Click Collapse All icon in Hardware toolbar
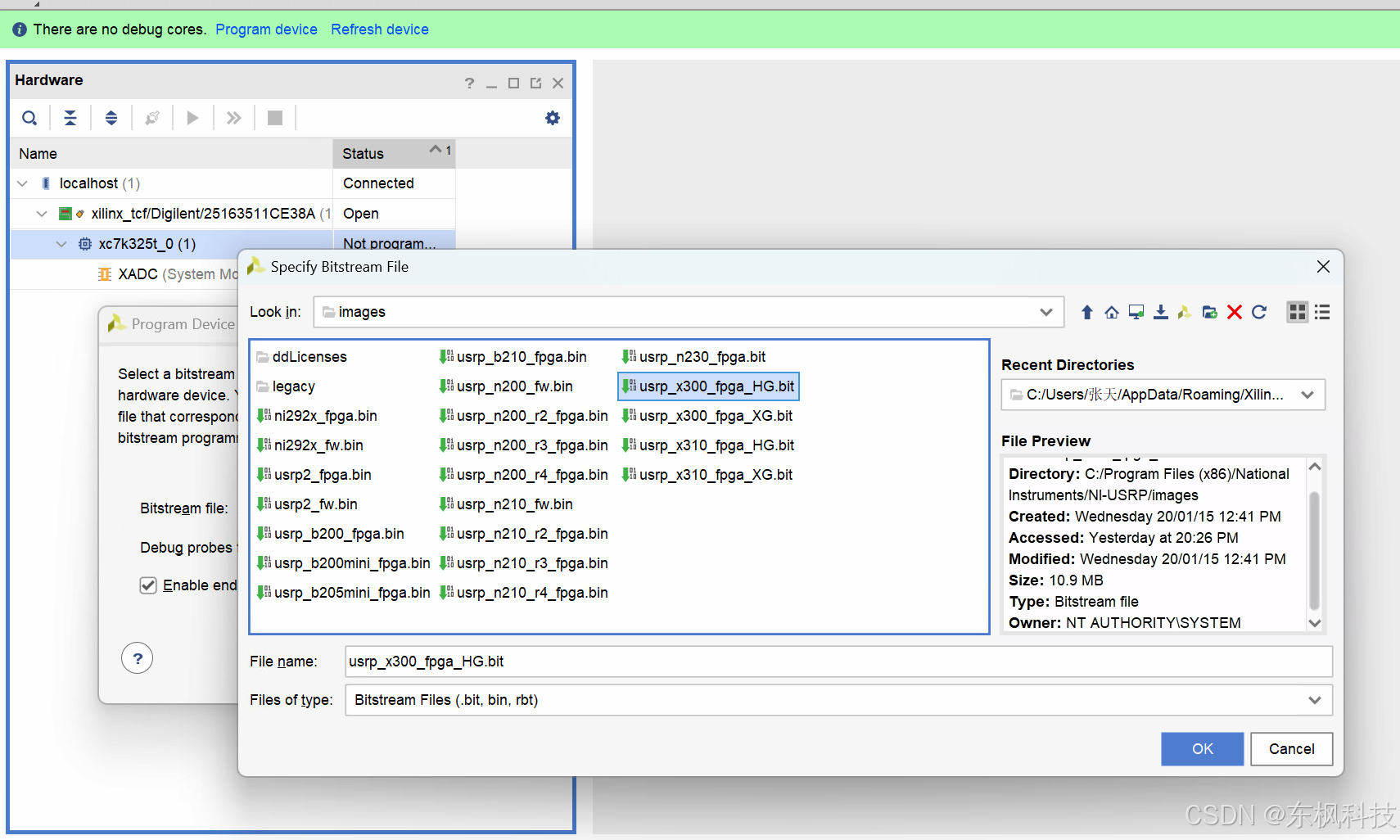 tap(70, 118)
